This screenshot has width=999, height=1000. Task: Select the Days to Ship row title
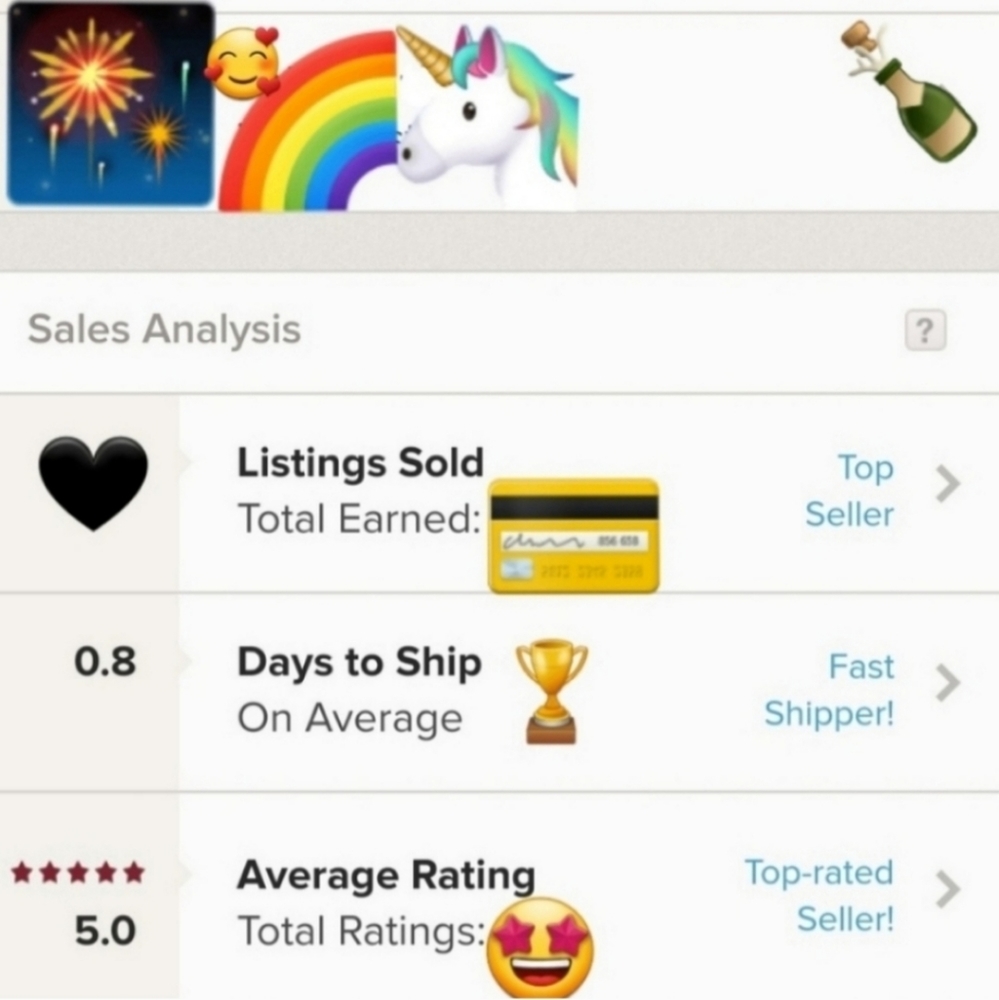[x=359, y=663]
